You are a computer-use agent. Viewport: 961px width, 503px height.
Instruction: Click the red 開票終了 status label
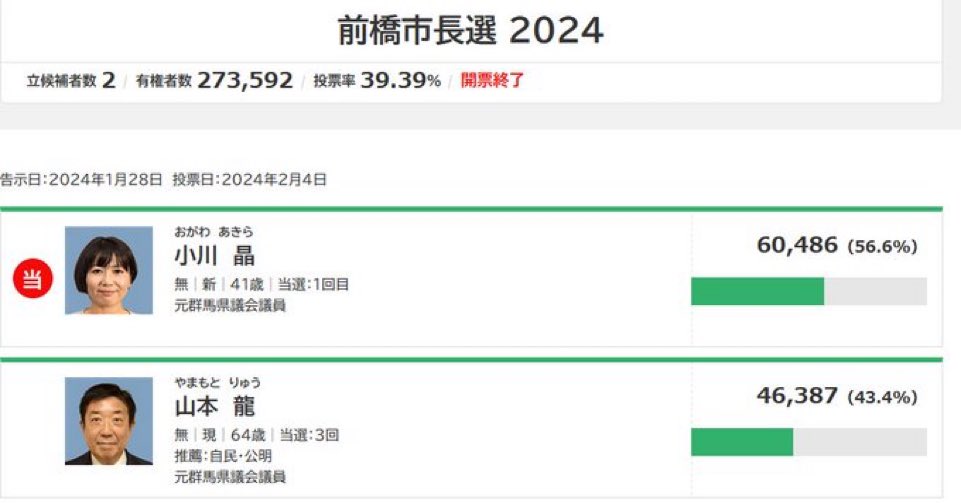click(492, 80)
